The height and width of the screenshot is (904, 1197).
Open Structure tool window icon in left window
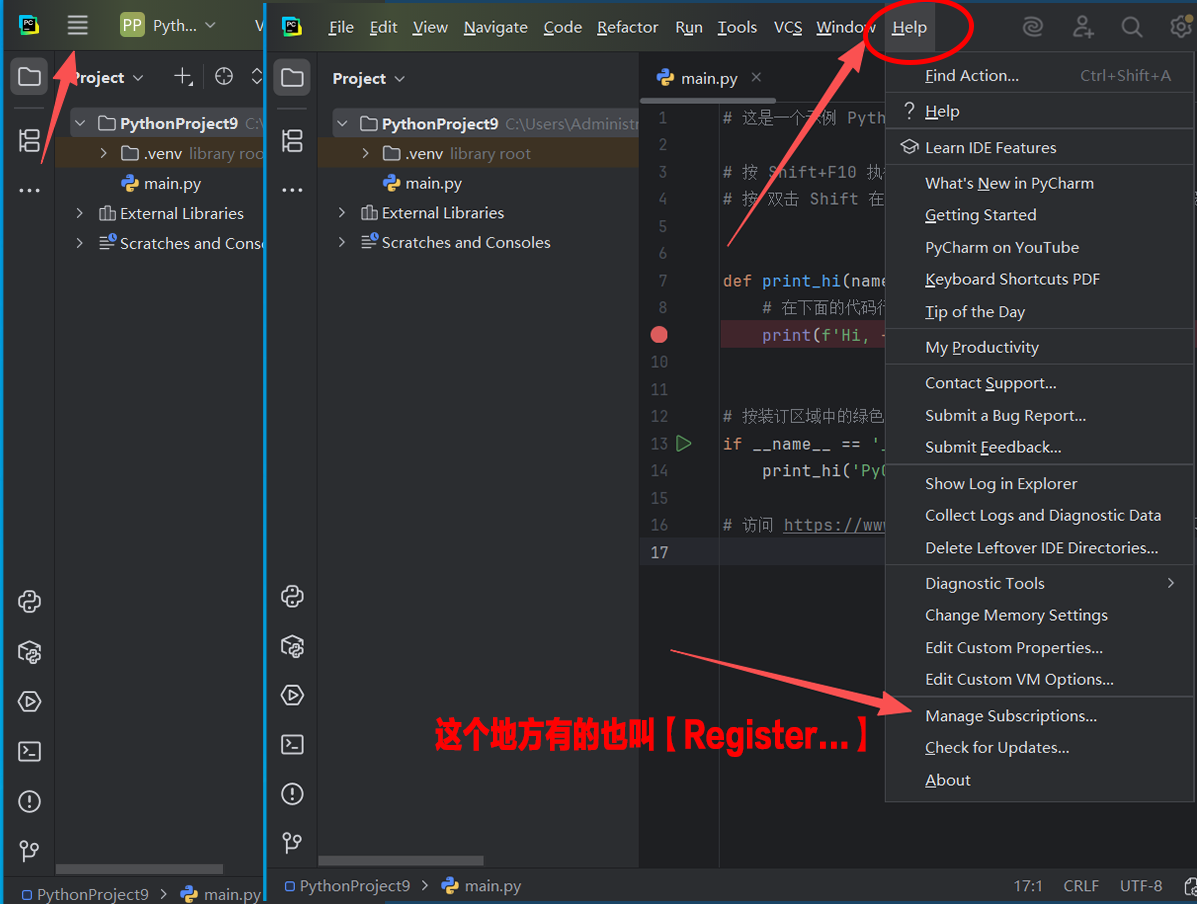tap(29, 140)
